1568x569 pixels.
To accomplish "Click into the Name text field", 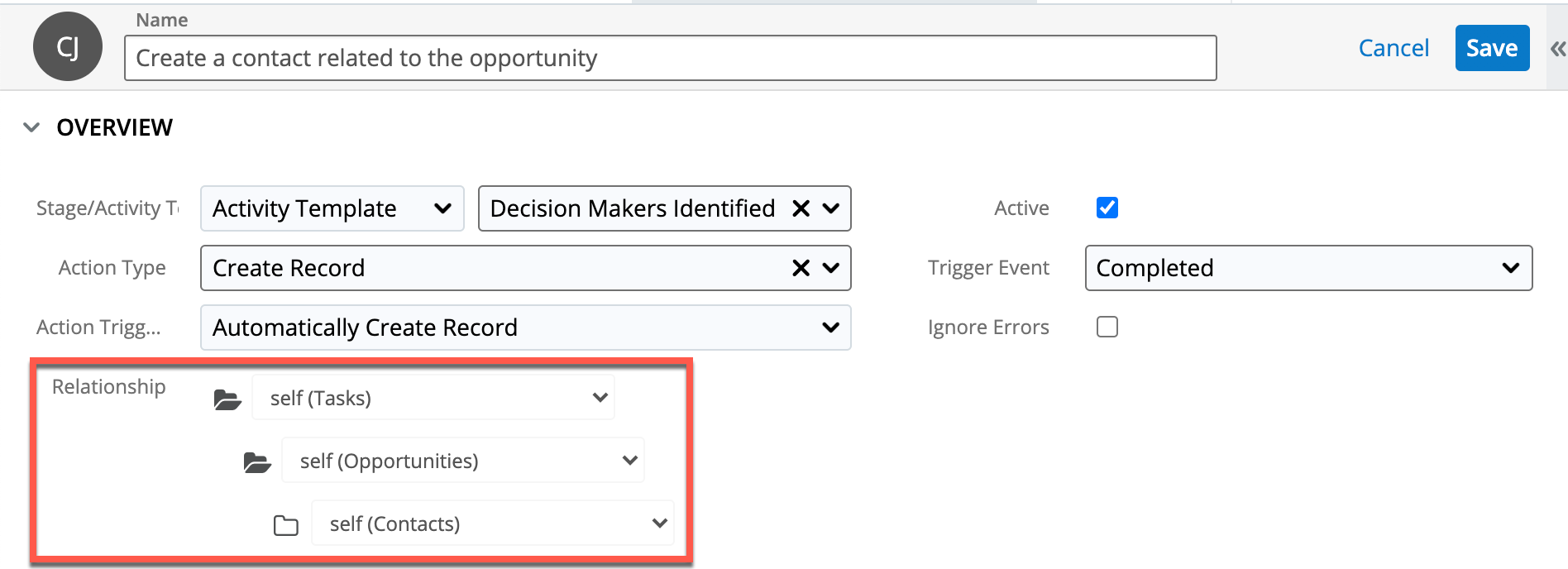I will [x=670, y=58].
